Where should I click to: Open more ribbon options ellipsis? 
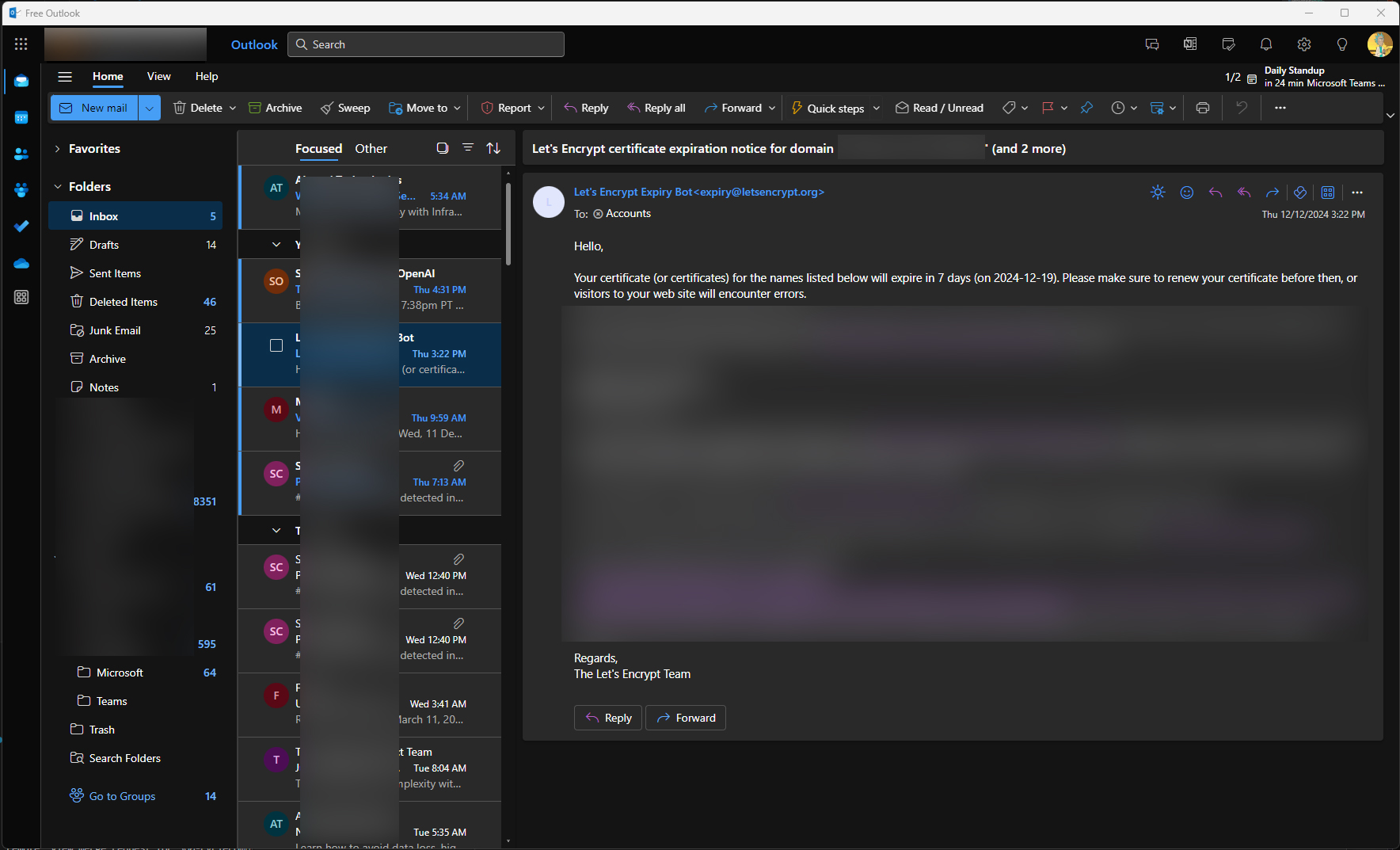click(x=1280, y=108)
